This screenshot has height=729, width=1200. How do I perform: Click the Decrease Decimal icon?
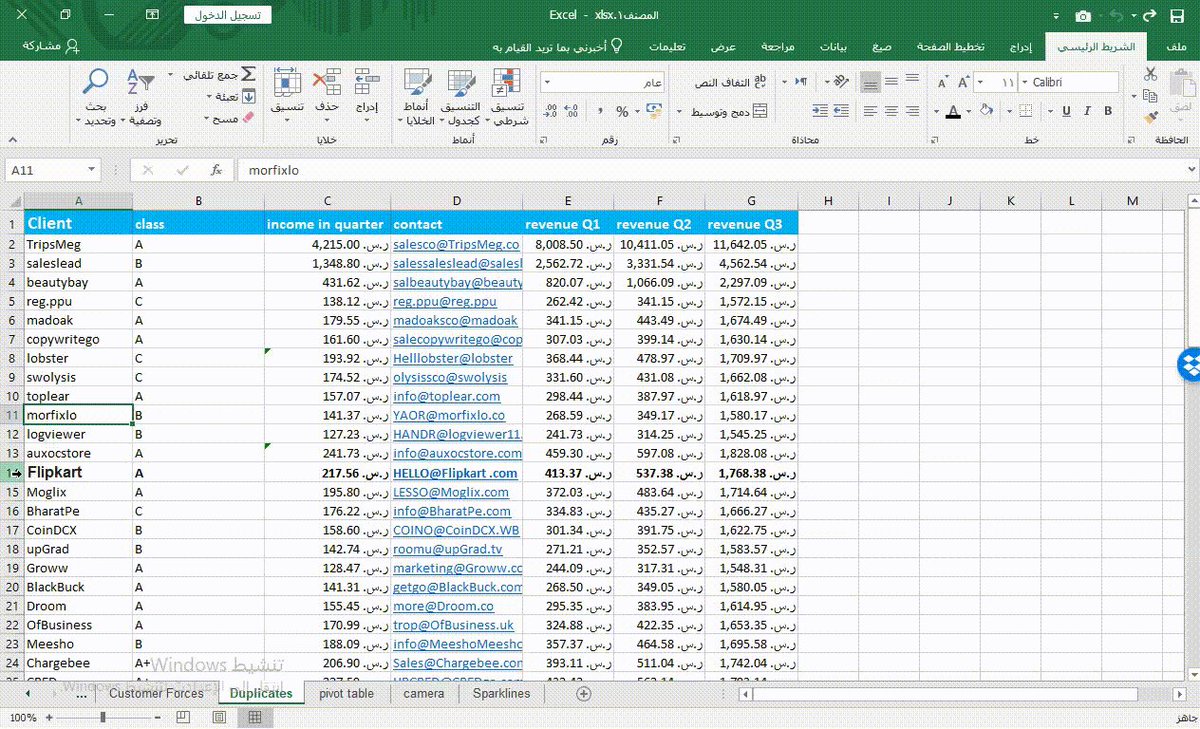tap(550, 111)
